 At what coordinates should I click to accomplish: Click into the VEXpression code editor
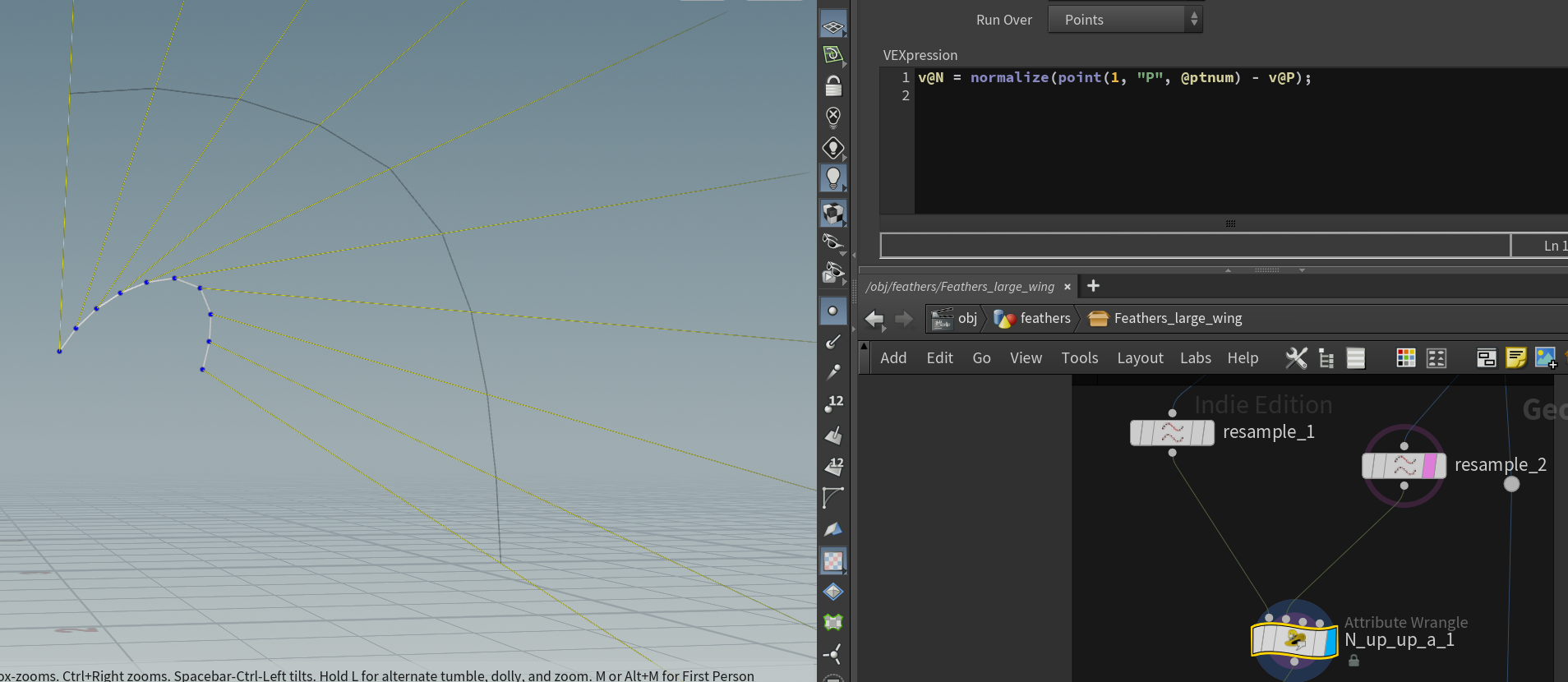pos(1233,140)
